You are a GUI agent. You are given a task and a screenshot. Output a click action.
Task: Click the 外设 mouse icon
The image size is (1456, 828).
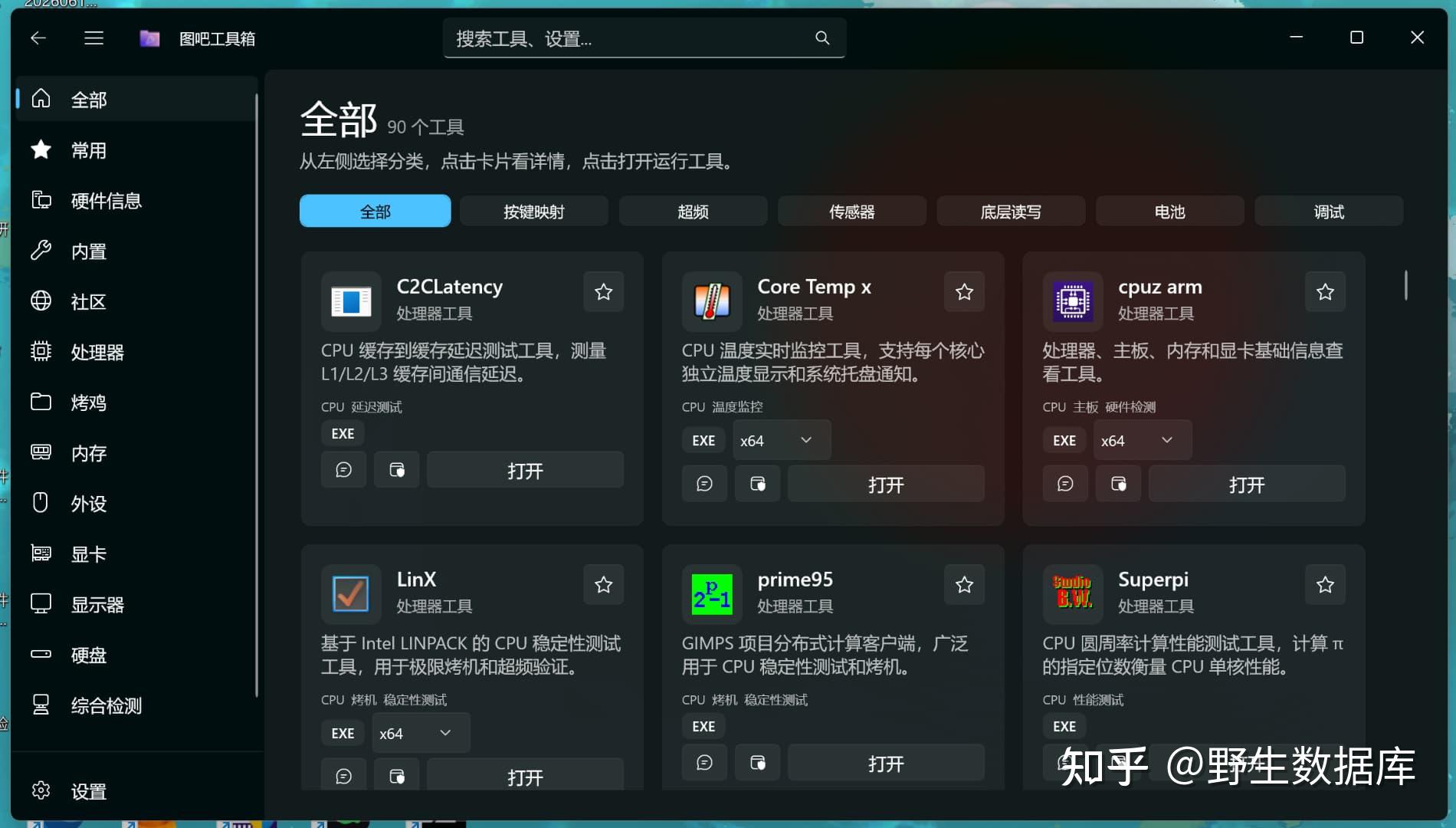(41, 503)
